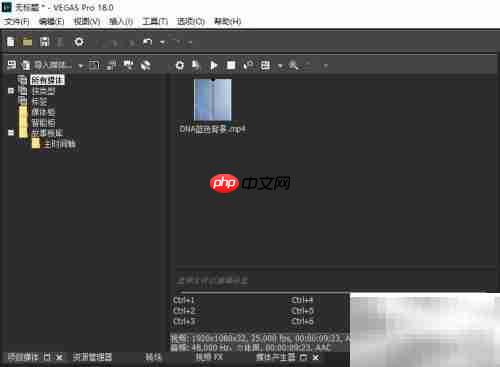Open the 文件(F) menu
Image resolution: width=500 pixels, height=367 pixels.
(x=17, y=22)
